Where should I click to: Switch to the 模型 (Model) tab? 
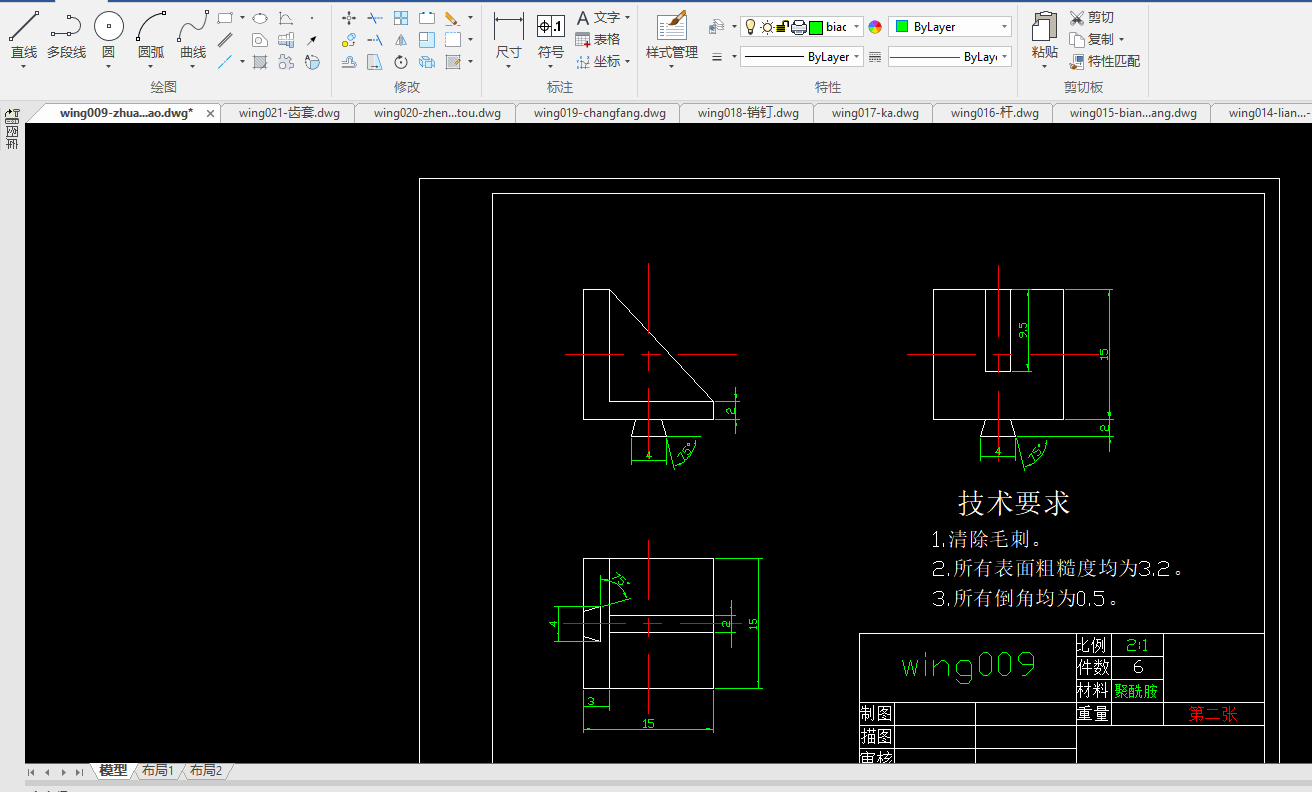pyautogui.click(x=112, y=770)
